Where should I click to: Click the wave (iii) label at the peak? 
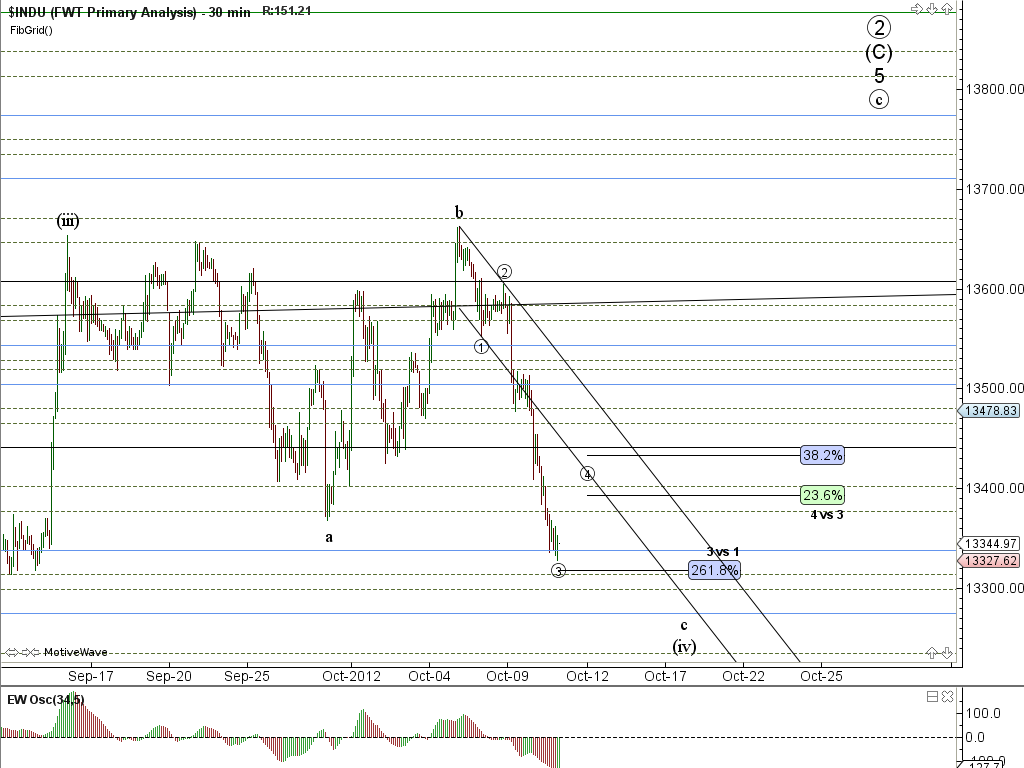(x=67, y=221)
